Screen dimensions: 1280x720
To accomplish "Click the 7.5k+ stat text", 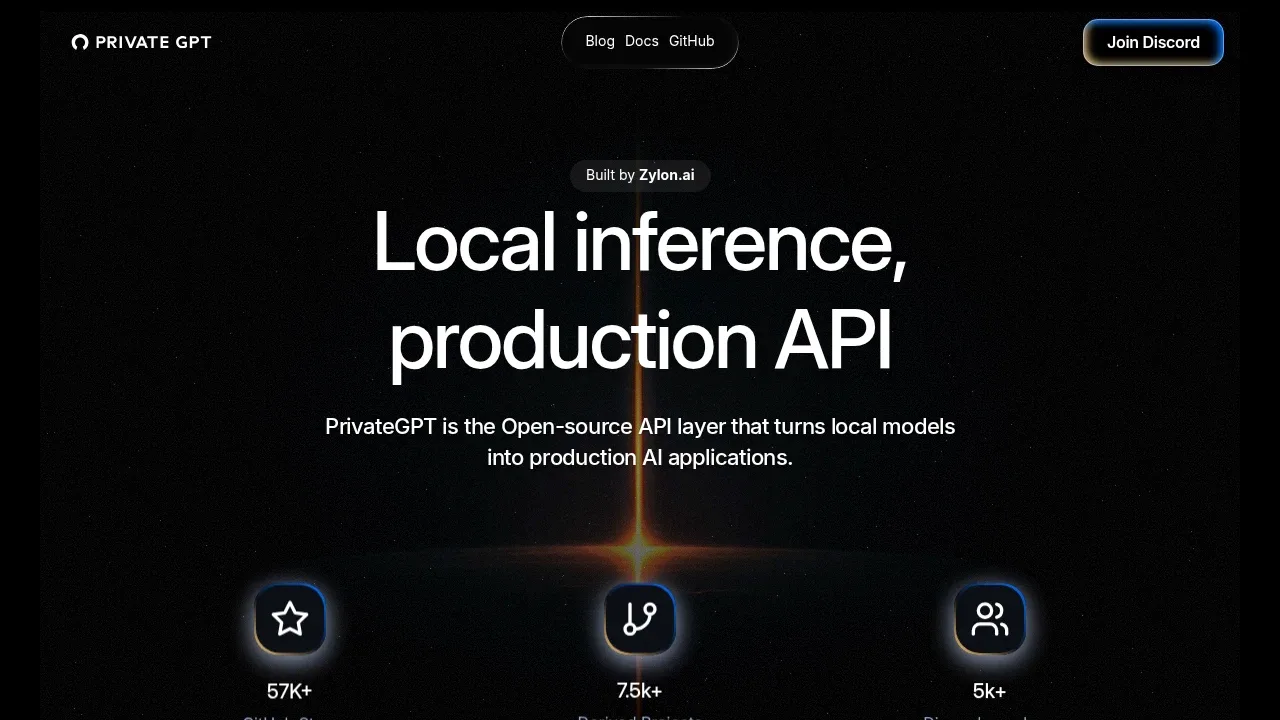I will (x=640, y=691).
